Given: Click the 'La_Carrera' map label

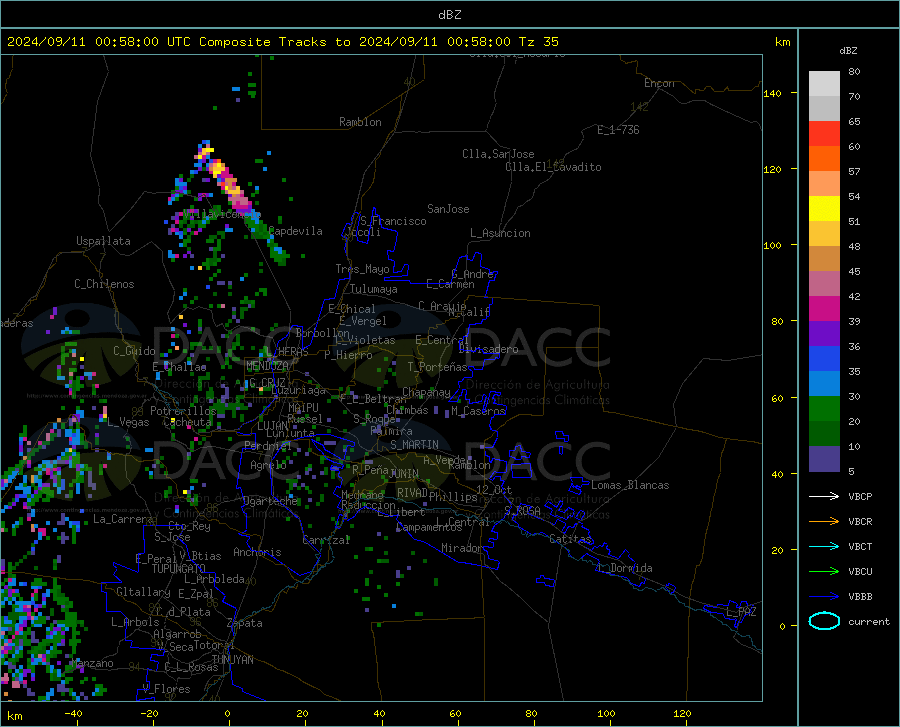Looking at the screenshot, I should coord(123,519).
